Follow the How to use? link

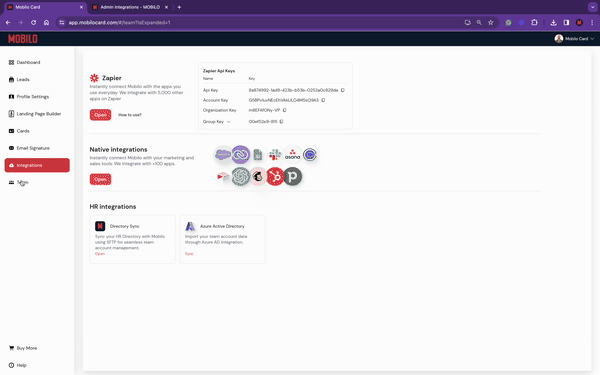tap(130, 115)
